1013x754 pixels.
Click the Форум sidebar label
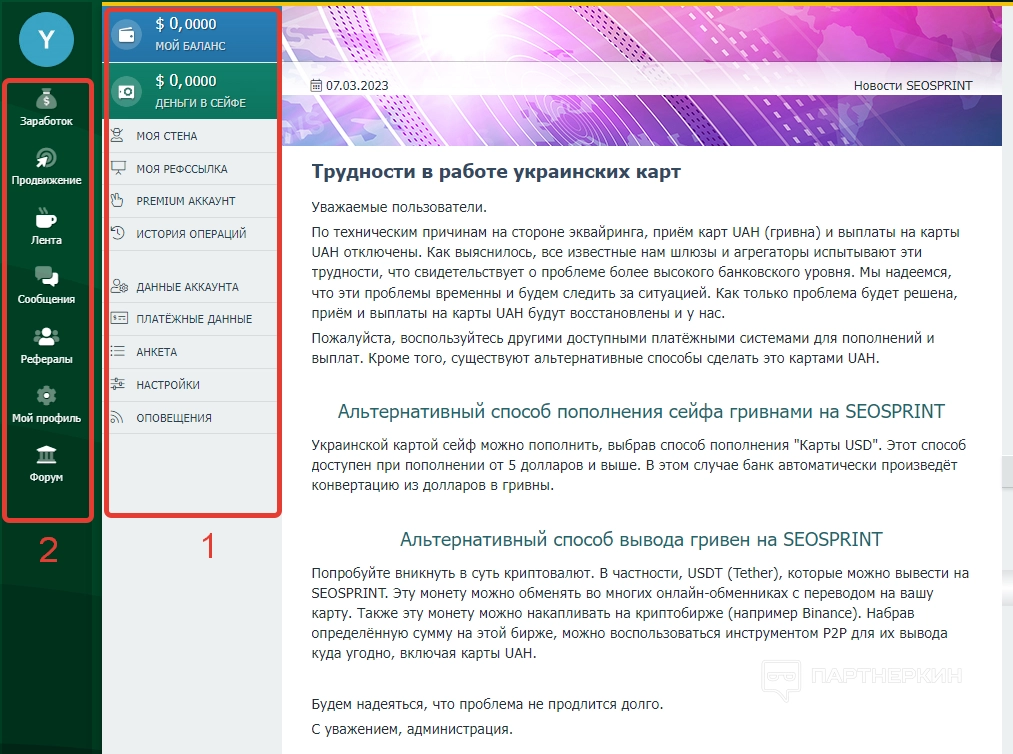[x=47, y=477]
